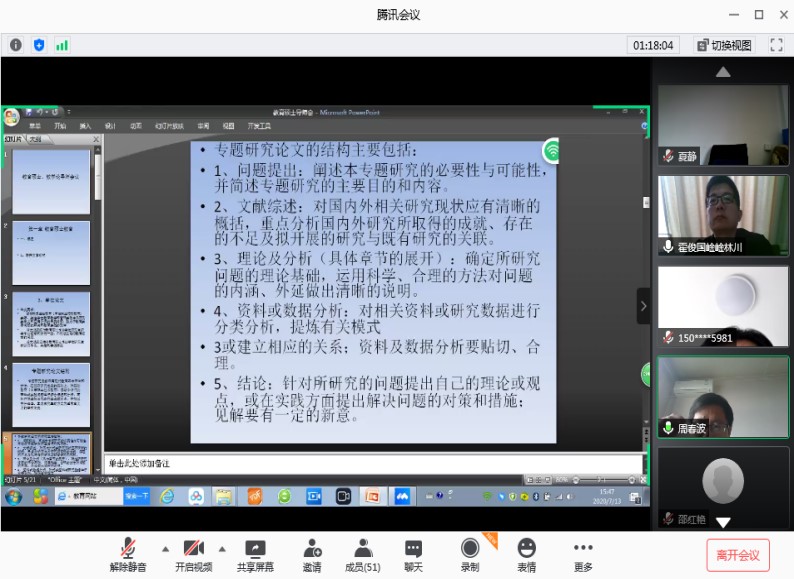Open meeting info icon in top bar
This screenshot has height=579, width=794.
pos(16,45)
